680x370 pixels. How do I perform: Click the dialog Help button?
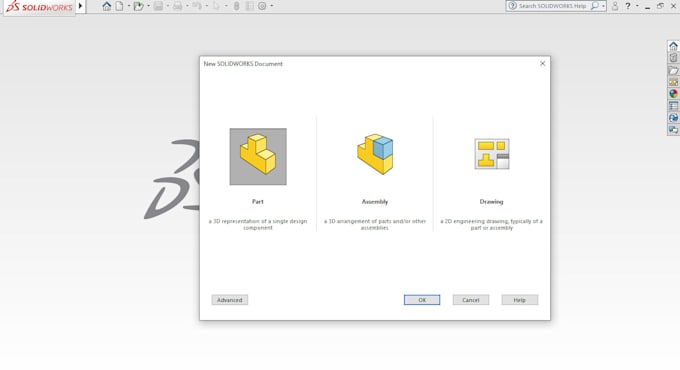pyautogui.click(x=520, y=300)
